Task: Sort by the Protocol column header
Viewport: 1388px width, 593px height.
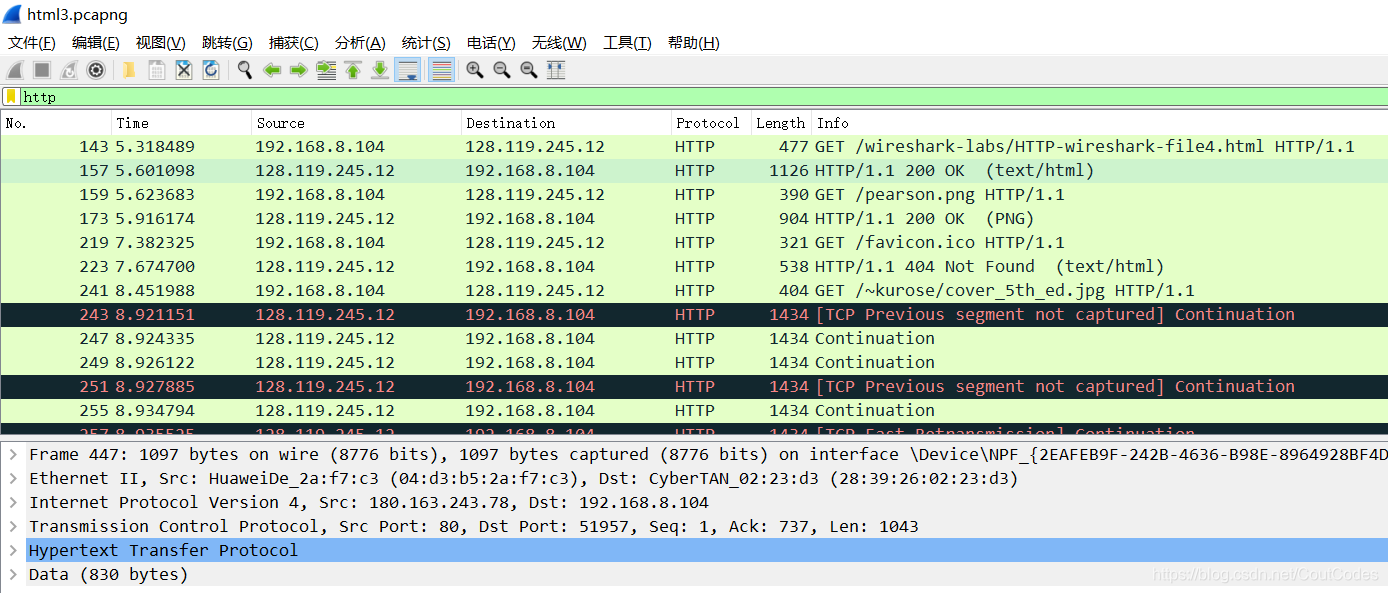Action: pyautogui.click(x=711, y=123)
